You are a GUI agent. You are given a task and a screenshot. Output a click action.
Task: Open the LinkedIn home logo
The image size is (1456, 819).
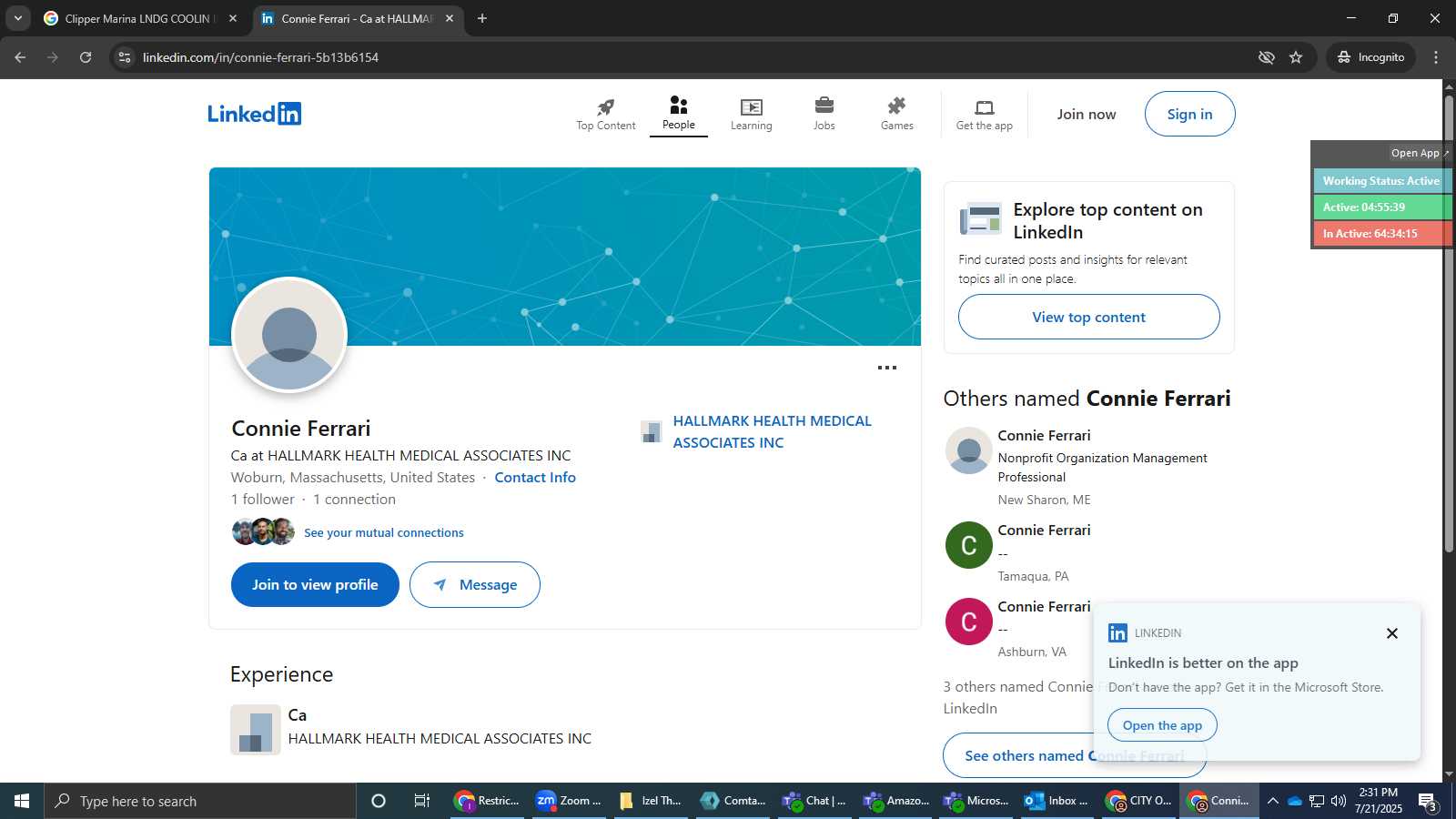click(x=254, y=114)
